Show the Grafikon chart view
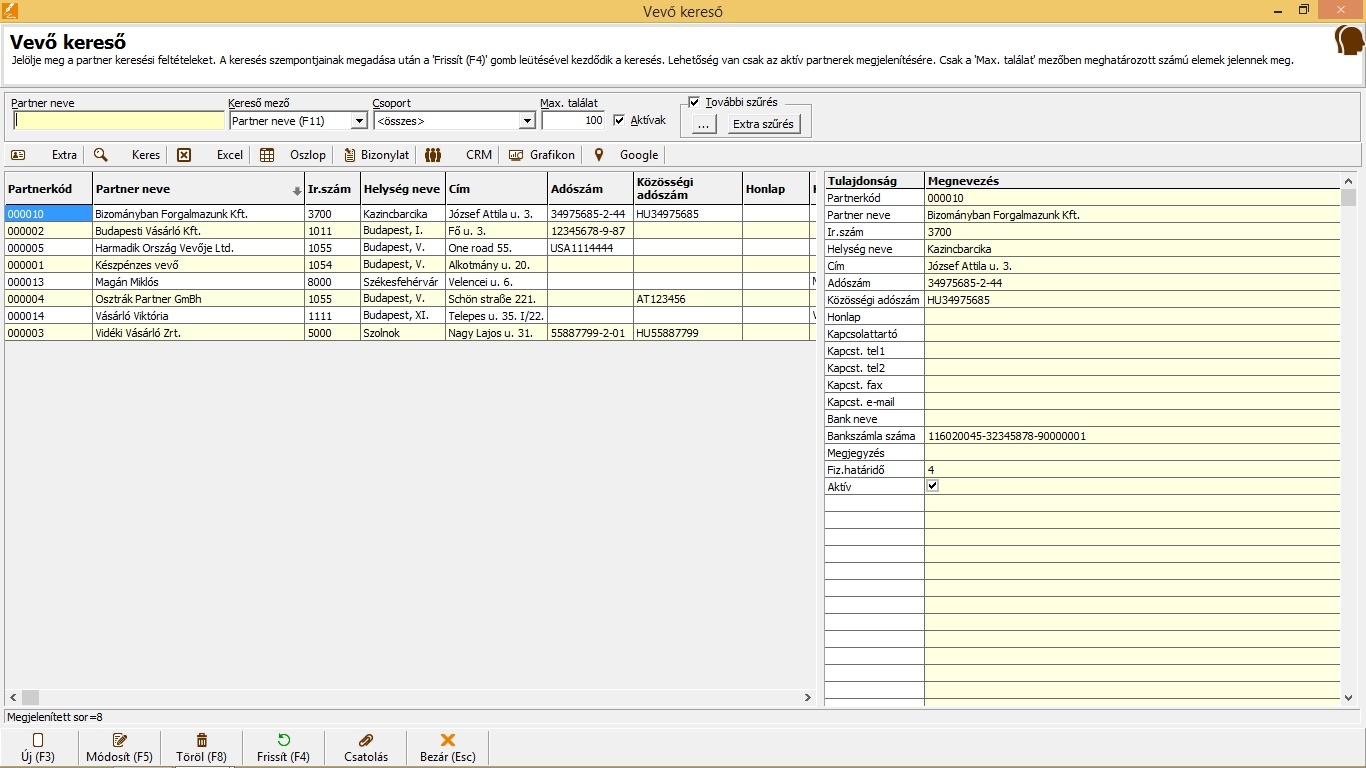1366x768 pixels. (516, 155)
